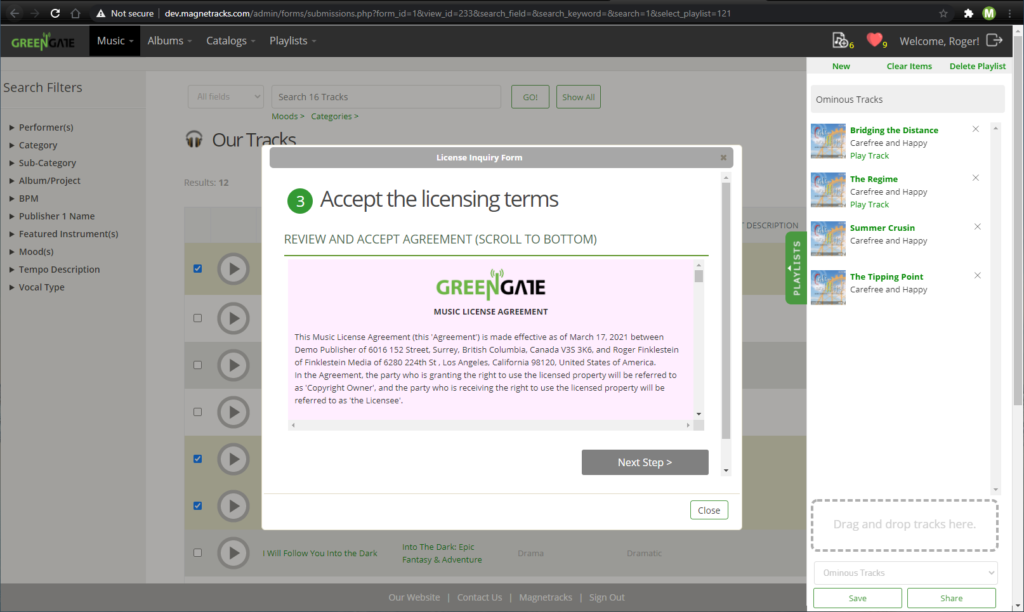Check the third track row checkbox
The image size is (1024, 612).
197,365
